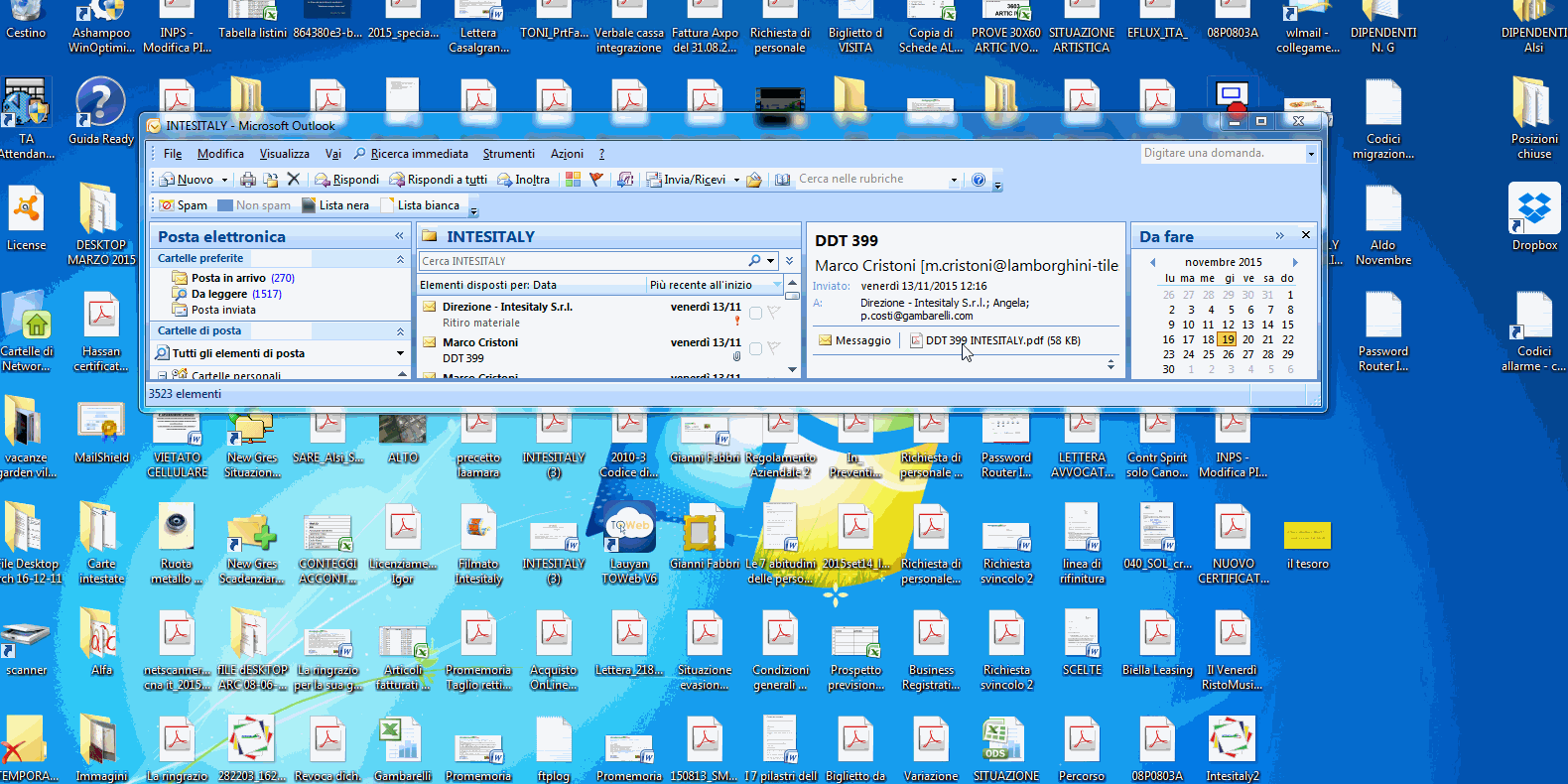Expand the Da fare bar chevron

[x=1279, y=236]
